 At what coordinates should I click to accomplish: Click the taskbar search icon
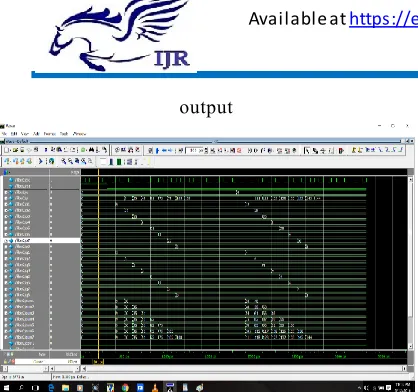click(x=21, y=387)
